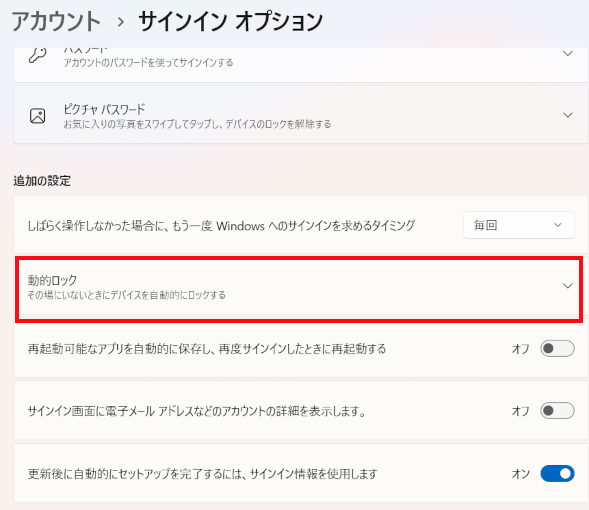Toggle account details on sign-in screen switch
Screen dimensions: 589x510
click(557, 410)
